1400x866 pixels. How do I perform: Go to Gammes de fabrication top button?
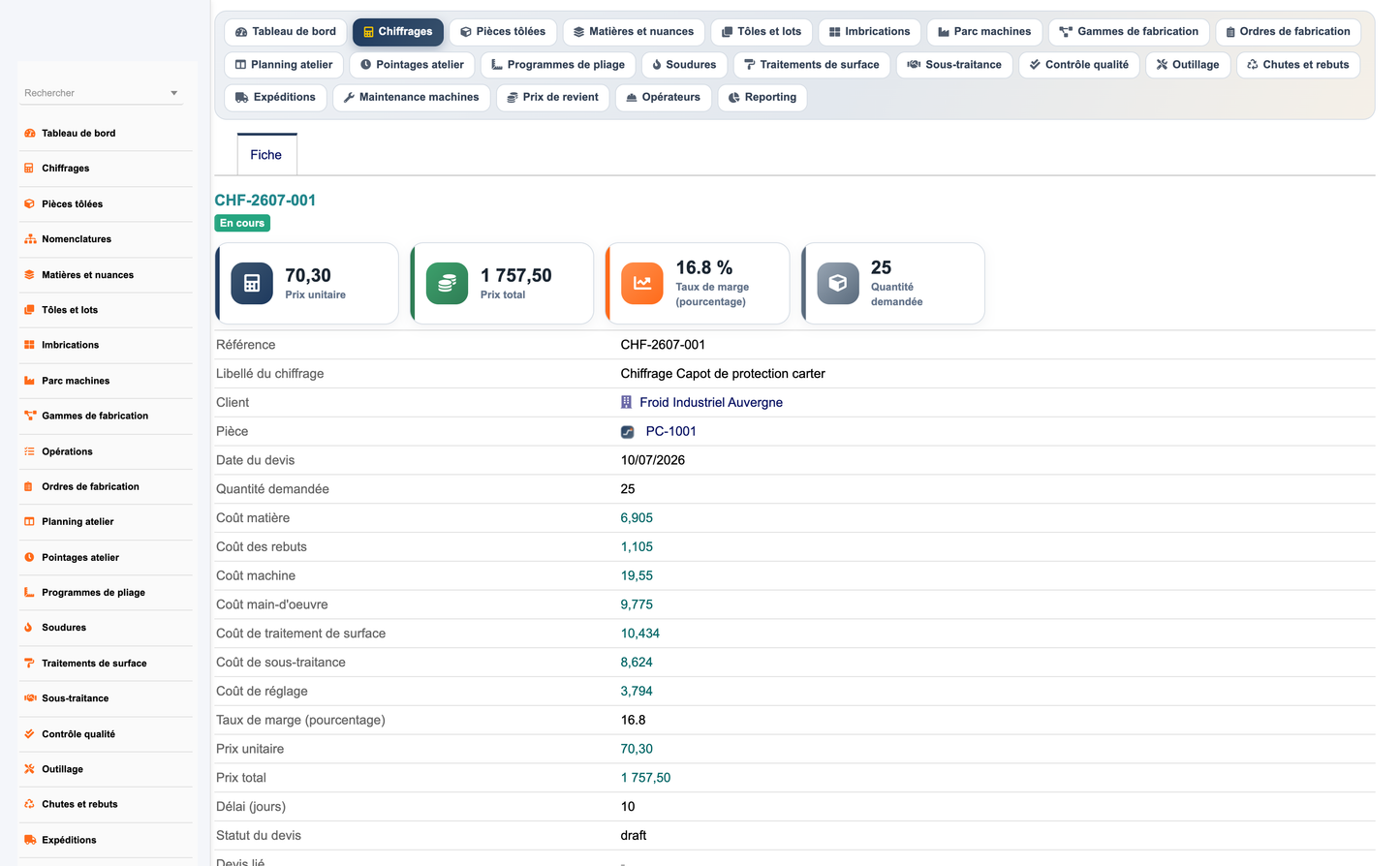pyautogui.click(x=1129, y=32)
